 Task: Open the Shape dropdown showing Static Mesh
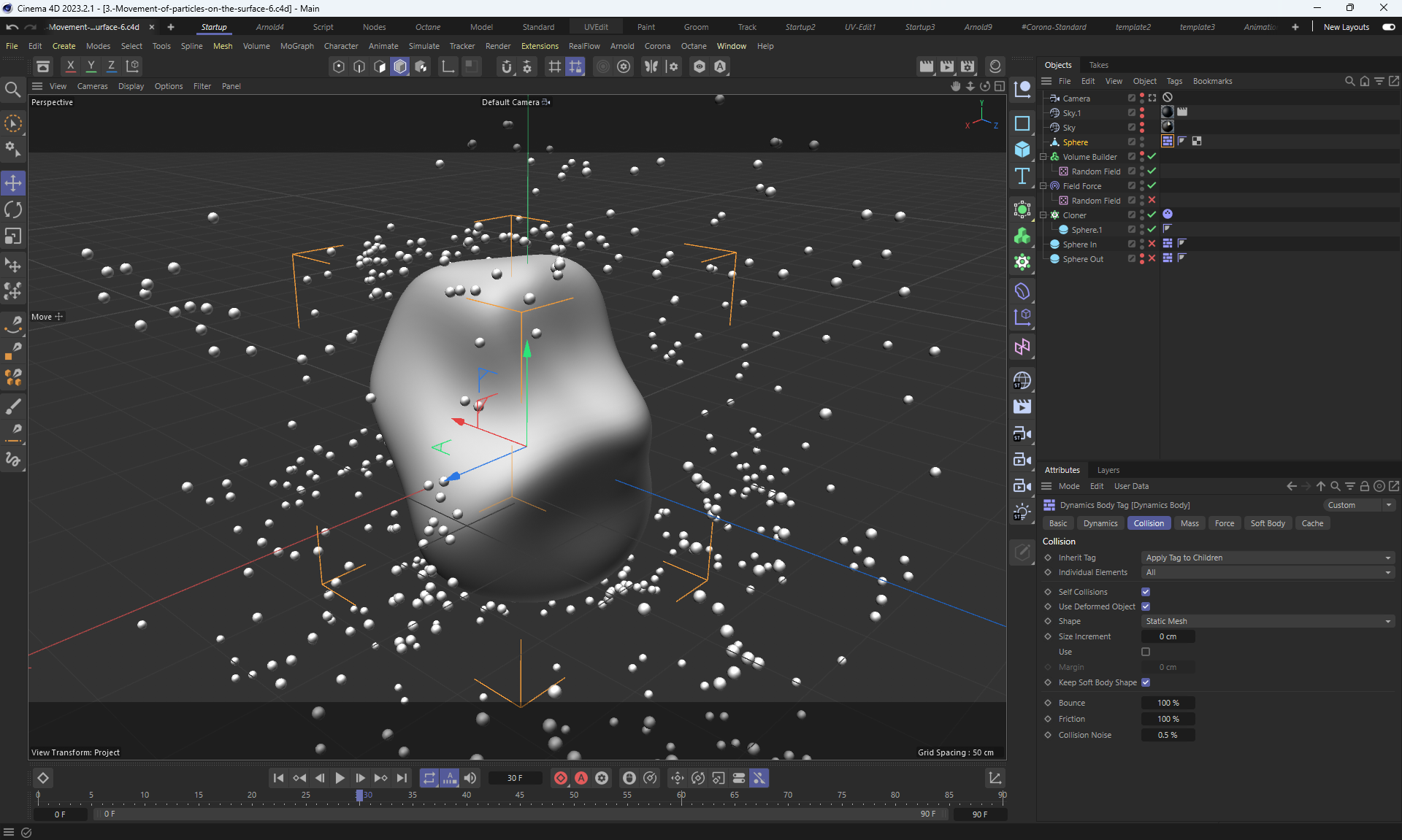[1267, 621]
